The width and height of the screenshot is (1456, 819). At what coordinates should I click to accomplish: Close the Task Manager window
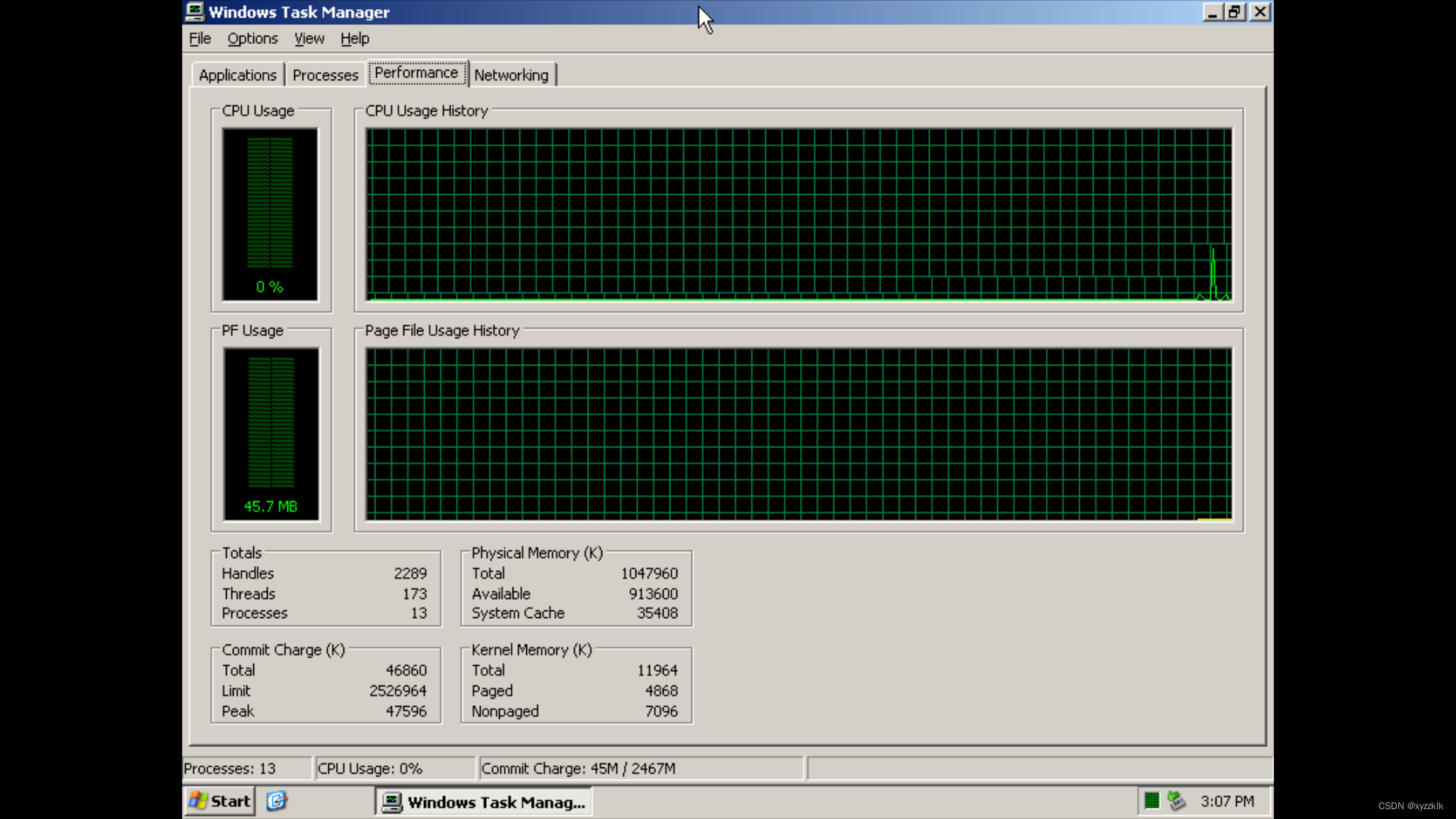coord(1260,12)
